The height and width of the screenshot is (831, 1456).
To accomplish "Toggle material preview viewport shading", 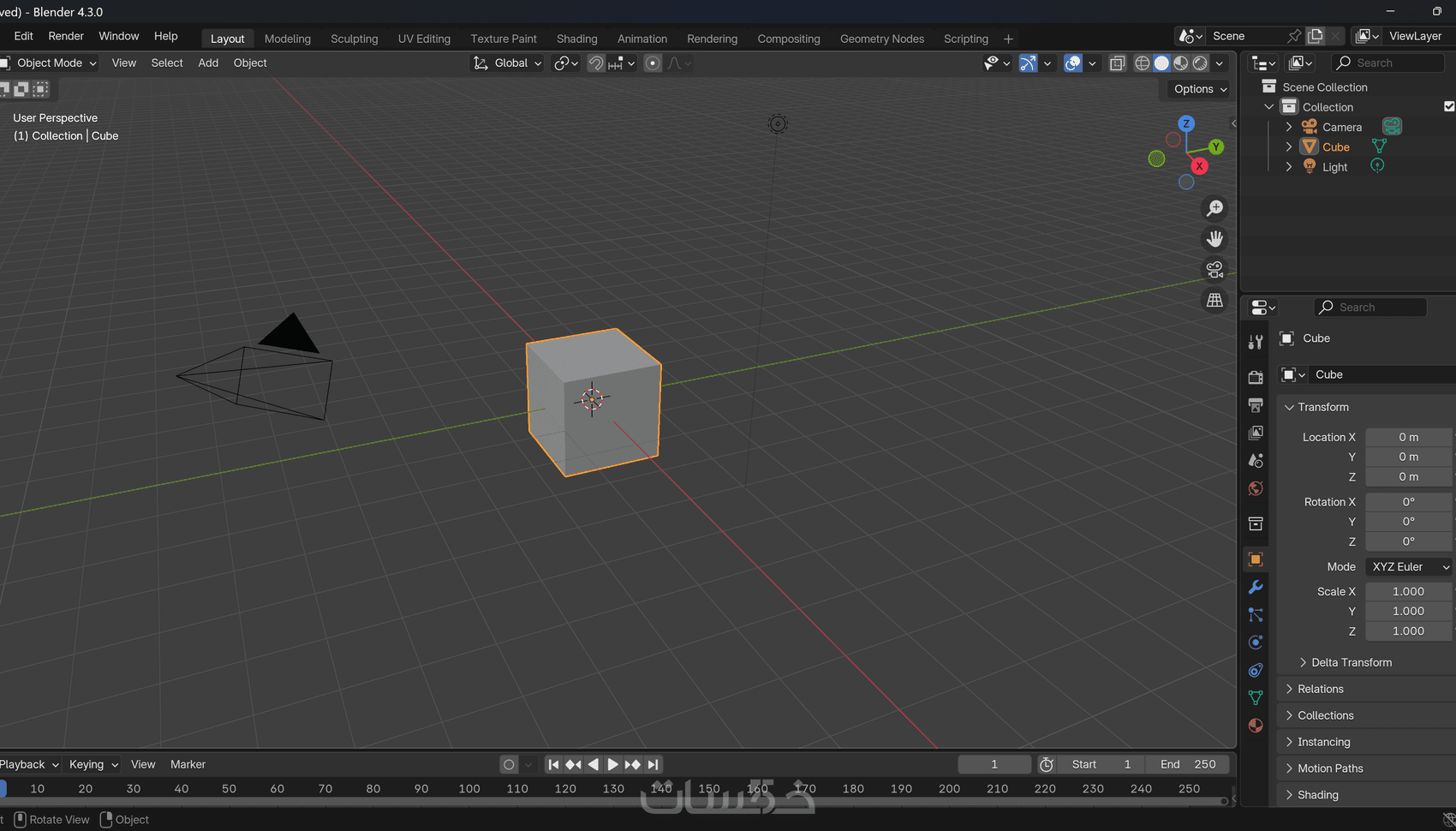I will click(x=1181, y=63).
